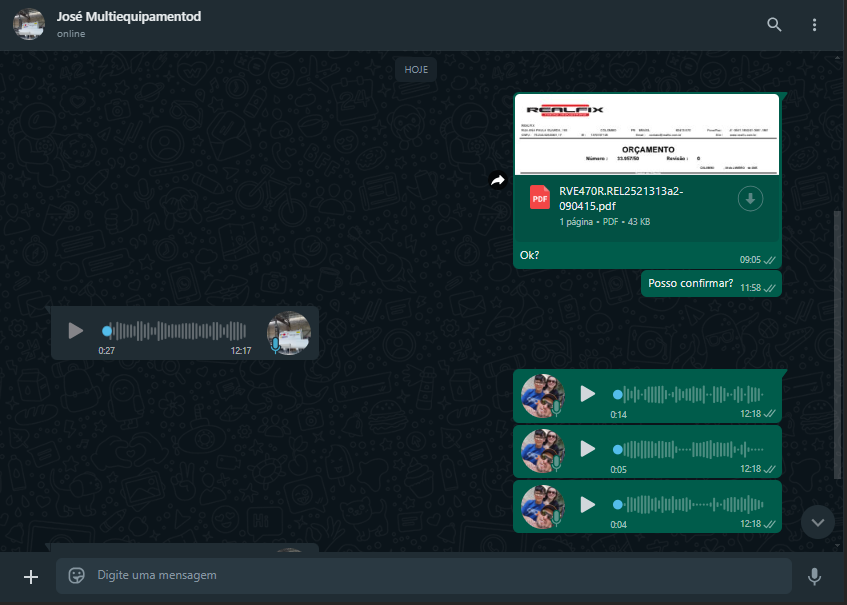Screen dimensions: 847x605
Task: Open the three-dot chat menu
Action: [815, 25]
